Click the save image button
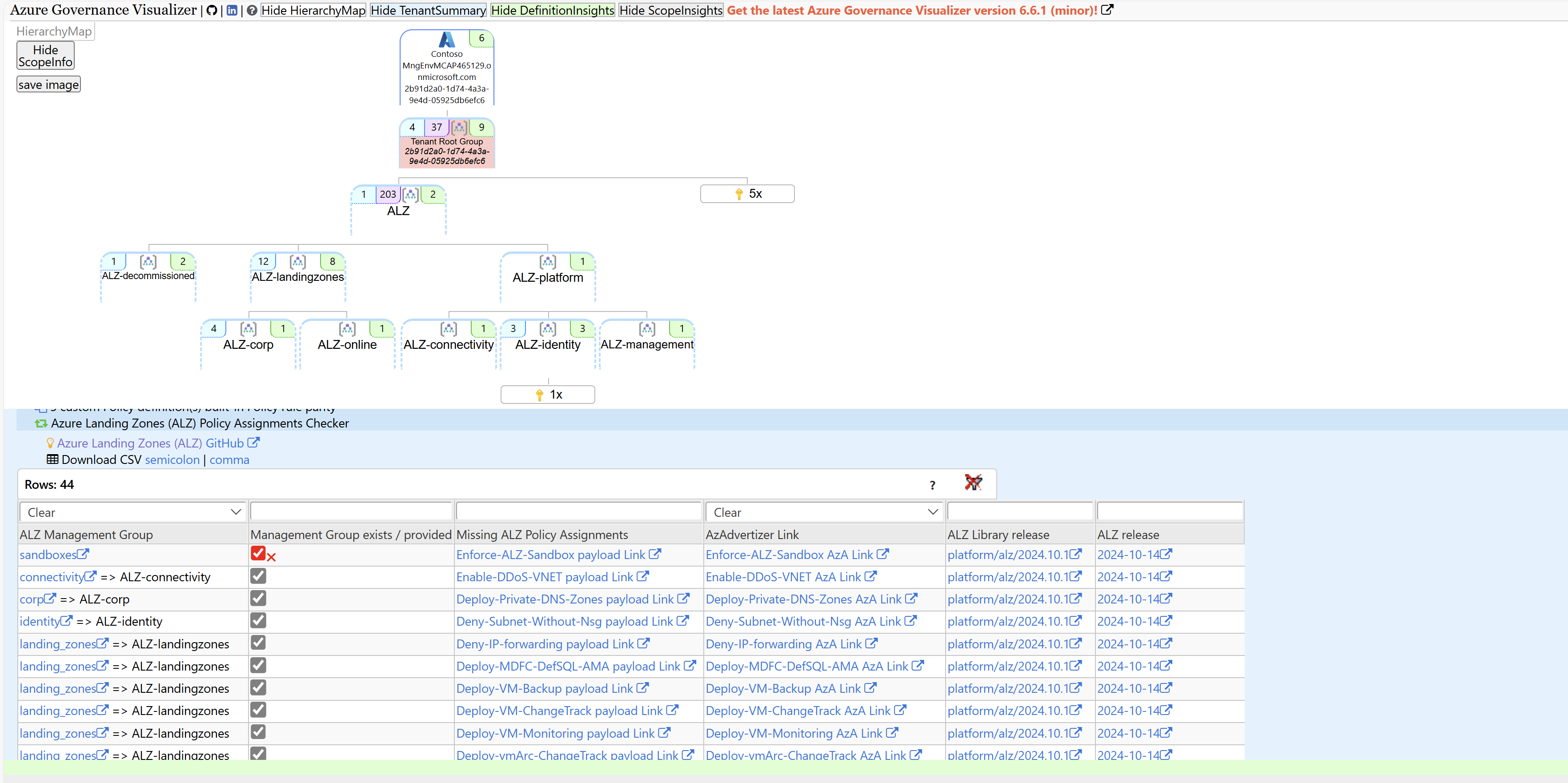Screen dimensions: 1568x783 (48, 84)
